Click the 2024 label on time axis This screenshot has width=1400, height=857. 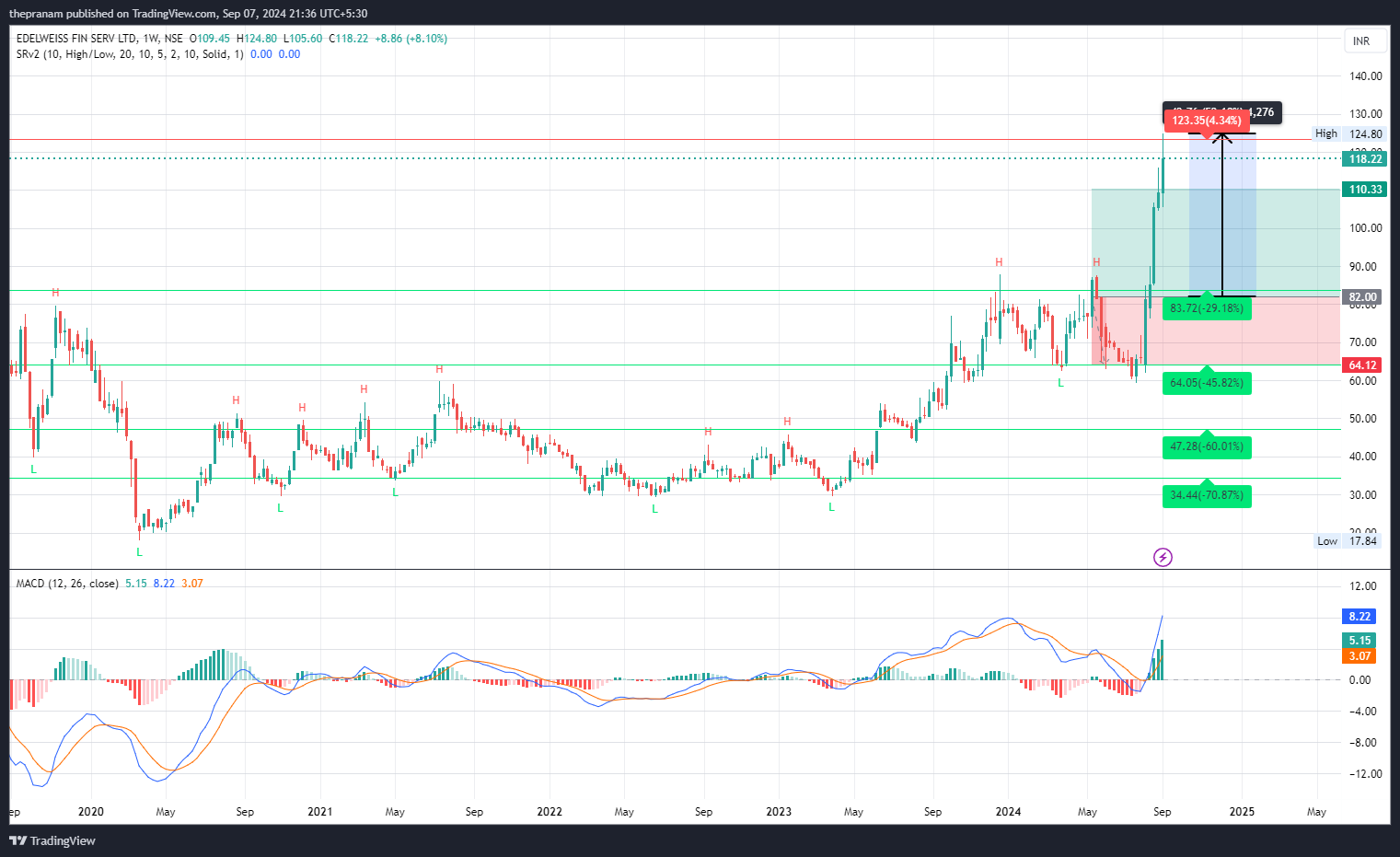point(1009,812)
